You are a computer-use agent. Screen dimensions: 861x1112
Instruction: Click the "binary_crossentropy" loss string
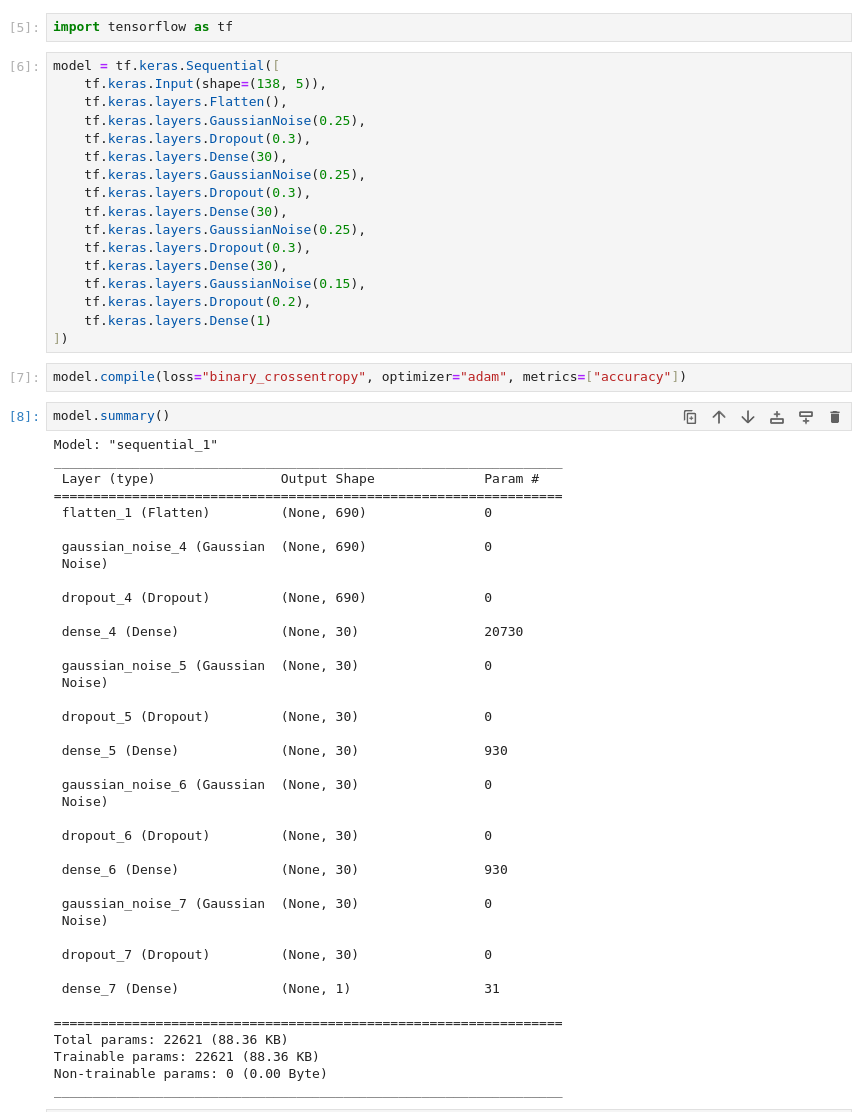pos(283,377)
